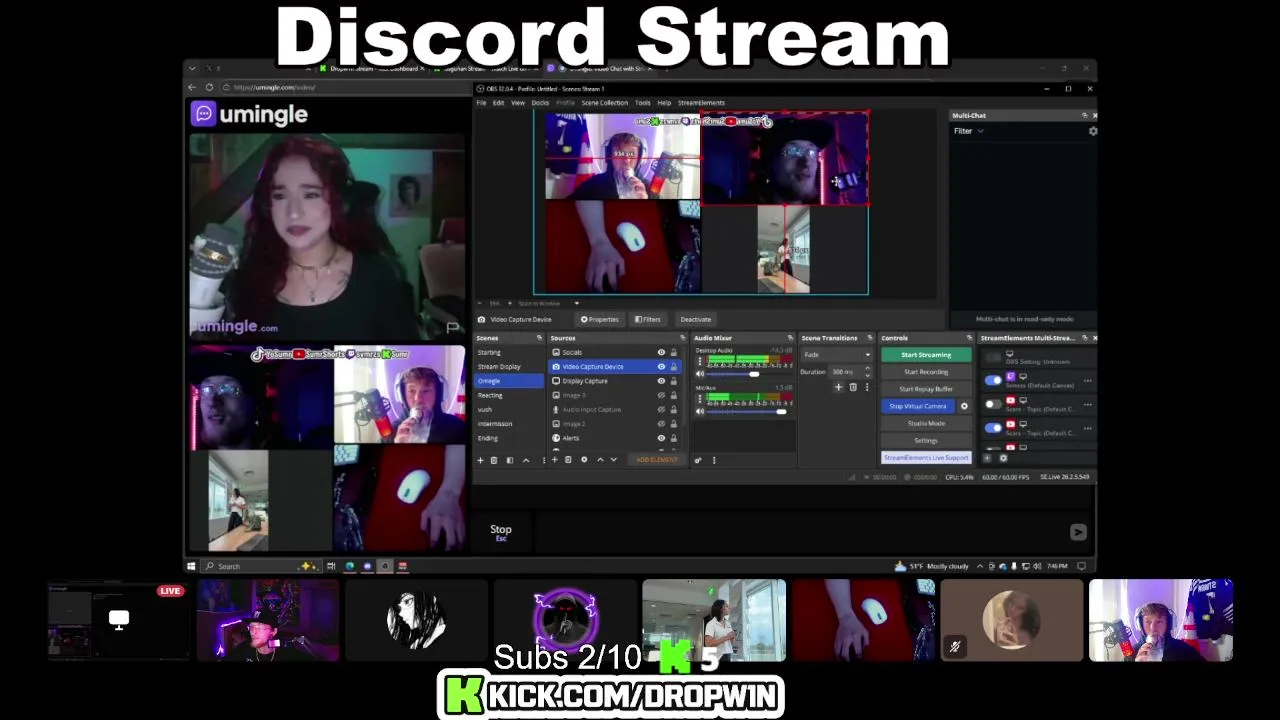Viewport: 1280px width, 720px height.
Task: Open StreamElements multi-stream settings gear
Action: click(x=1003, y=458)
